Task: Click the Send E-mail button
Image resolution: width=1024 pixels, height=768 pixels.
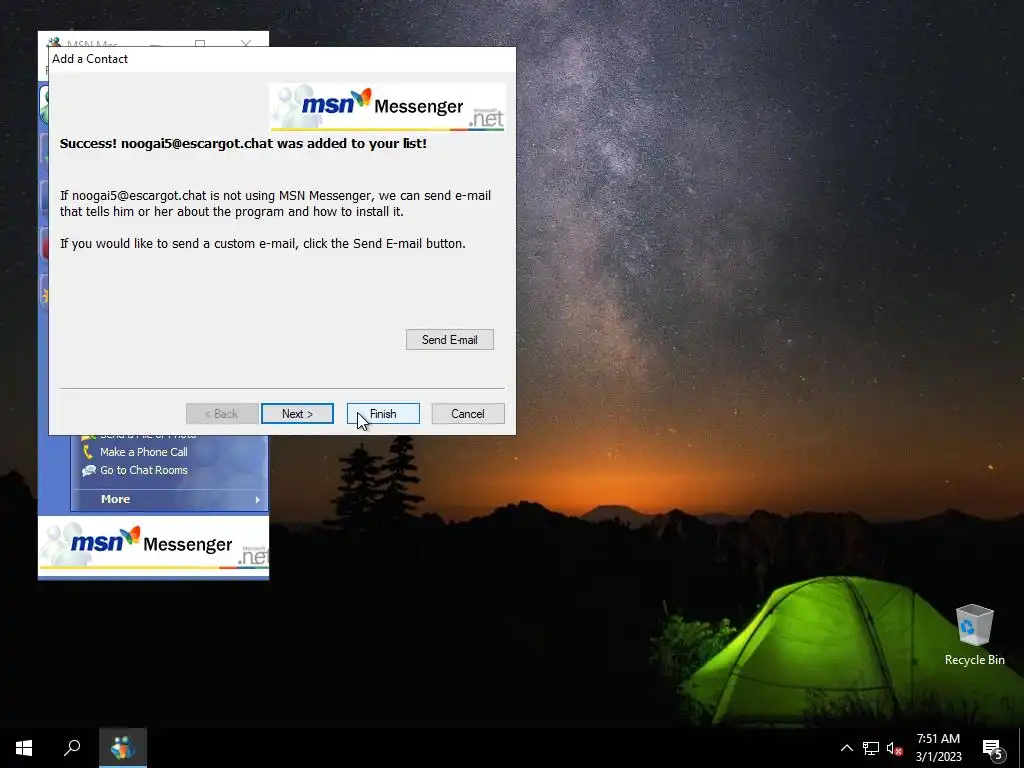Action: tap(449, 340)
